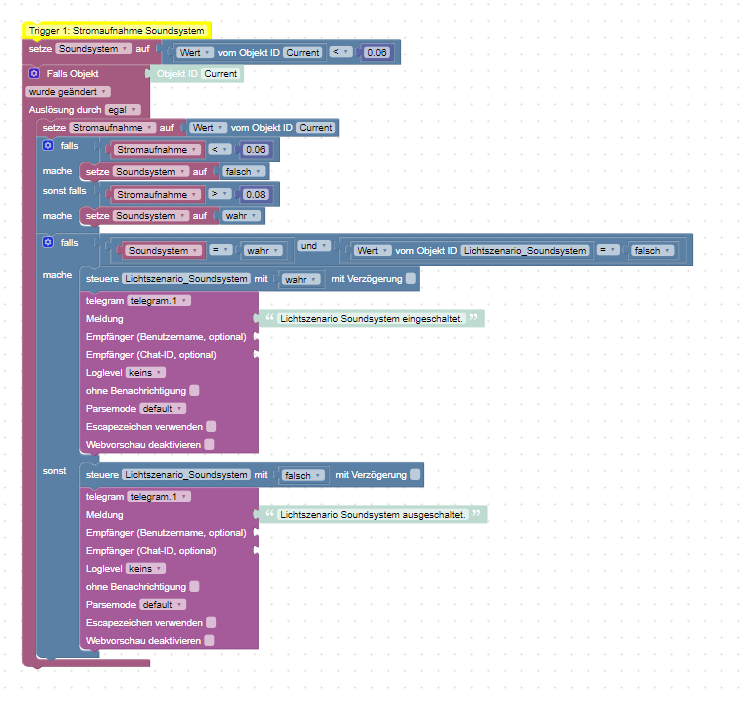Open the 'wahr' dropdown in setze Soundsystem auf wahr

coord(242,216)
